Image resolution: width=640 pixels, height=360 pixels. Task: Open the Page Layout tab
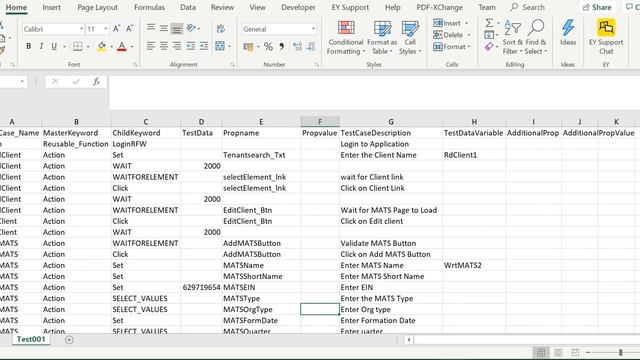click(x=97, y=7)
